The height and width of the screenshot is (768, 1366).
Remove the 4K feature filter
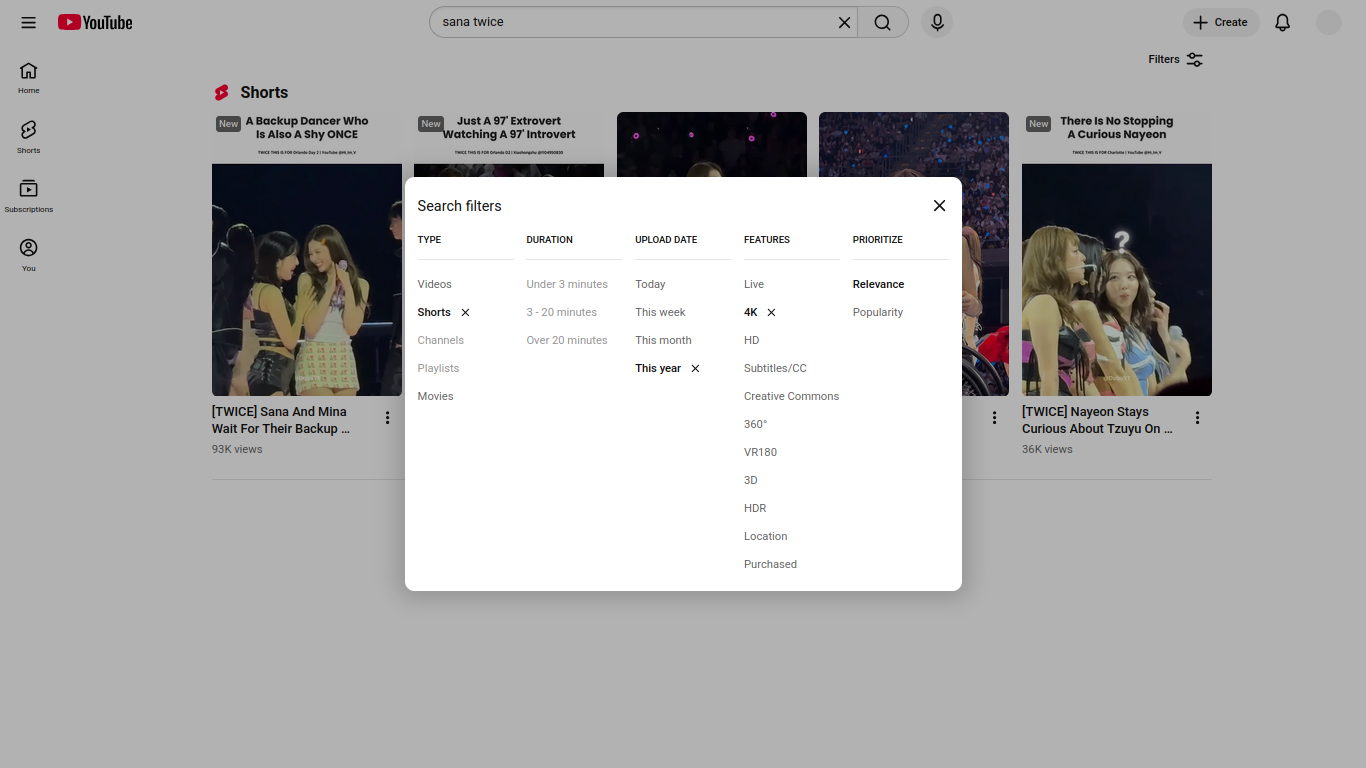(x=771, y=313)
